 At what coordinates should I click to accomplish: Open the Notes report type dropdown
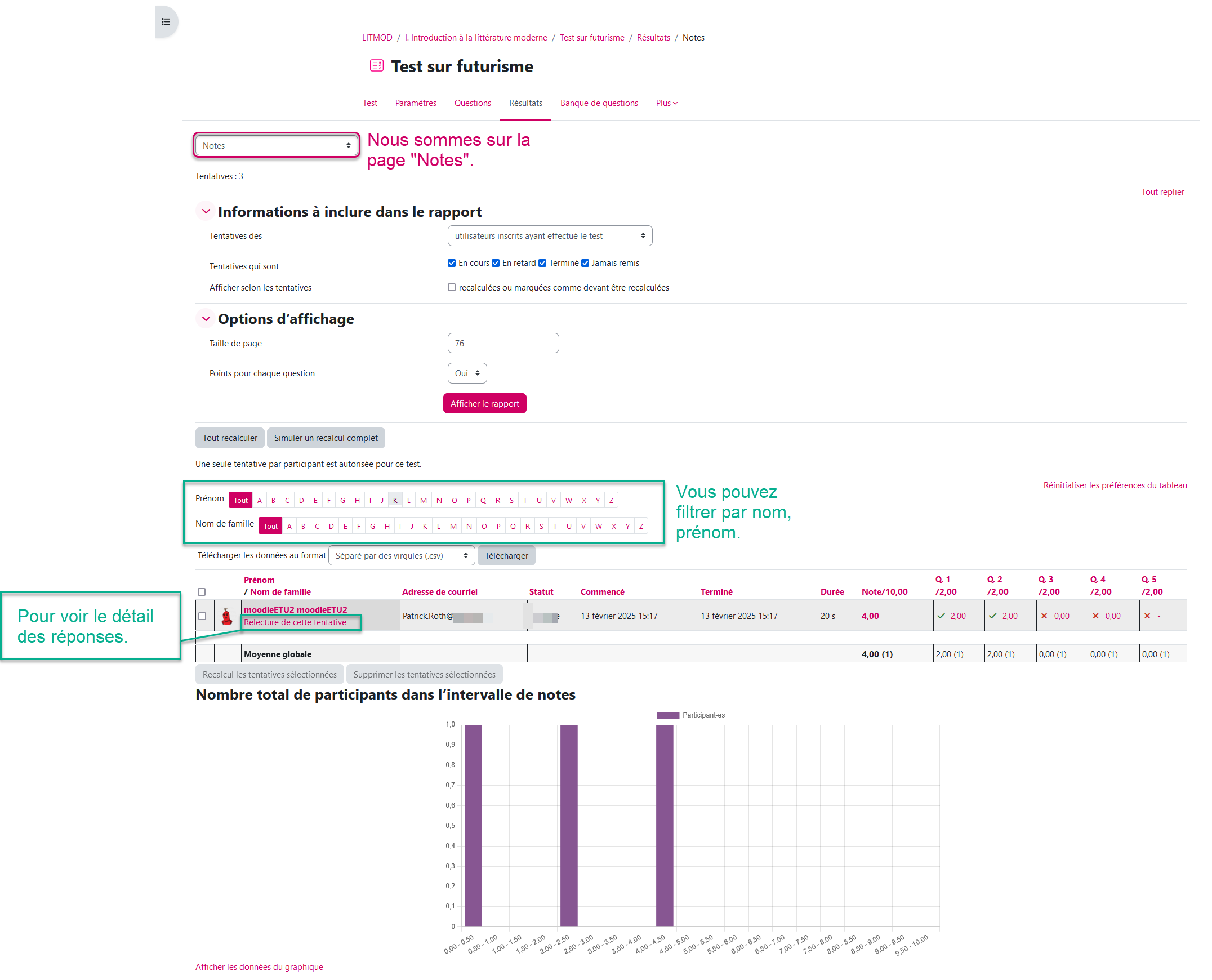(x=277, y=146)
